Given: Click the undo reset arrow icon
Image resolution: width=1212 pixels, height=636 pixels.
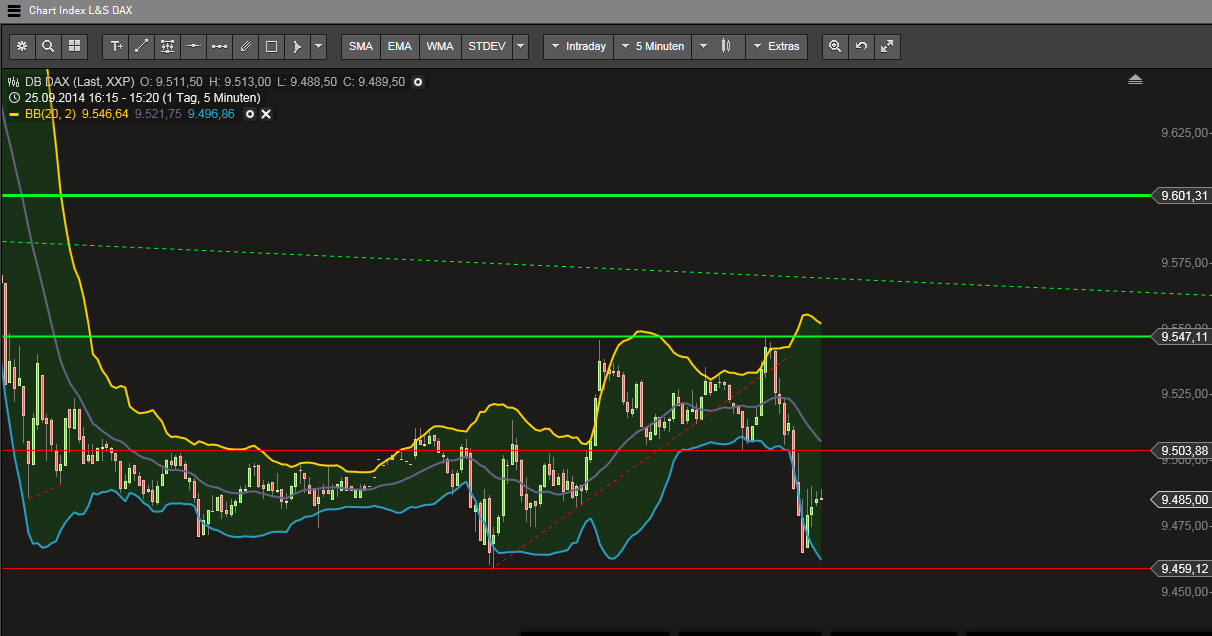Looking at the screenshot, I should 861,46.
